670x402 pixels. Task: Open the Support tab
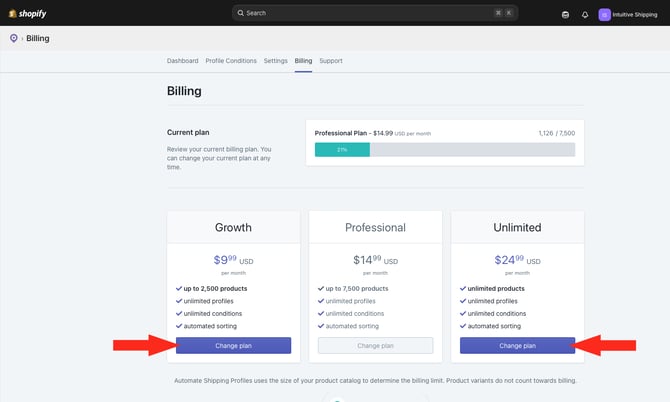coord(331,61)
